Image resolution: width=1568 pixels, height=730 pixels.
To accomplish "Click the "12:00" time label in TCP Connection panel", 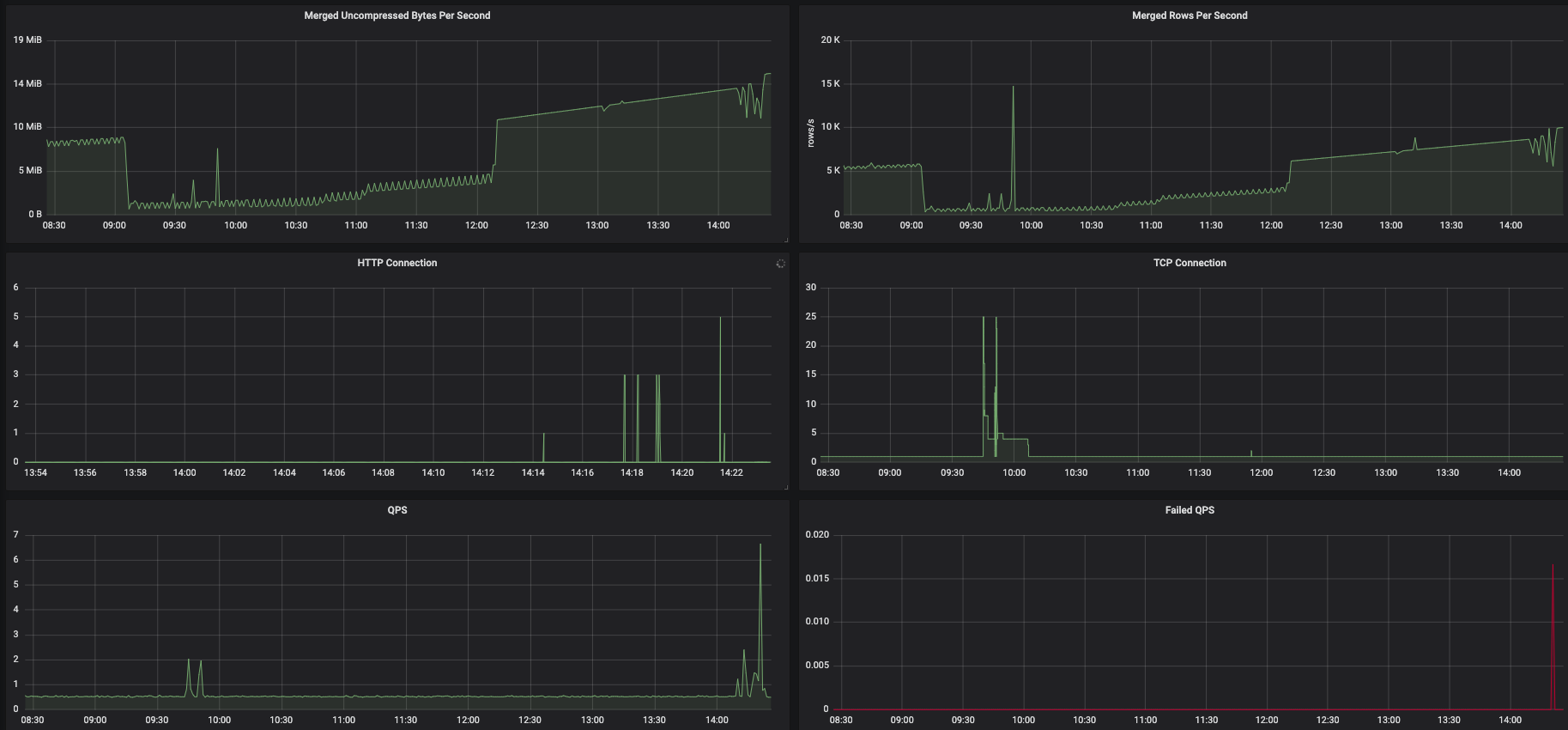I will (1261, 472).
